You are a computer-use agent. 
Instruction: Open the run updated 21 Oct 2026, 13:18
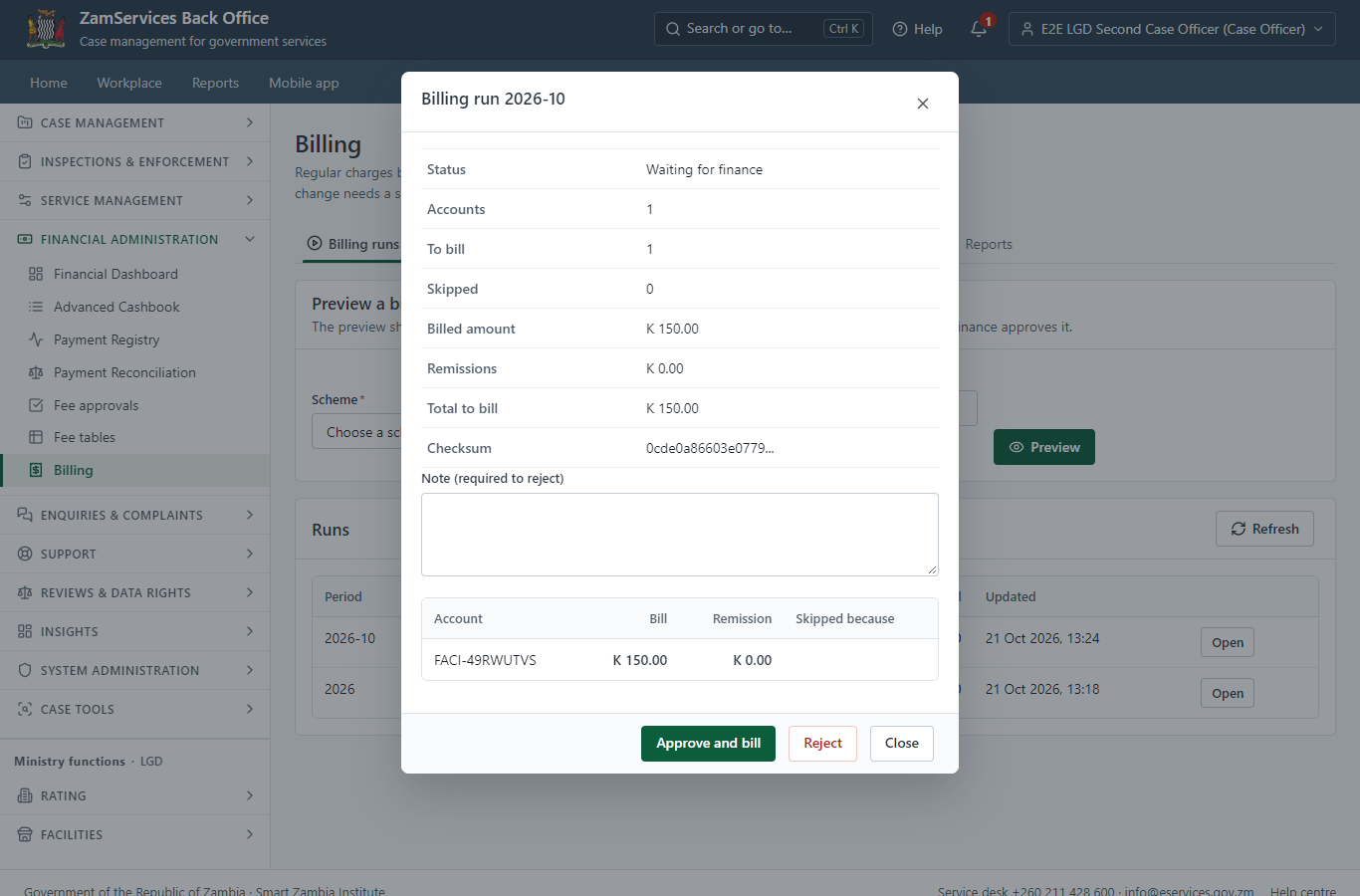pos(1228,694)
